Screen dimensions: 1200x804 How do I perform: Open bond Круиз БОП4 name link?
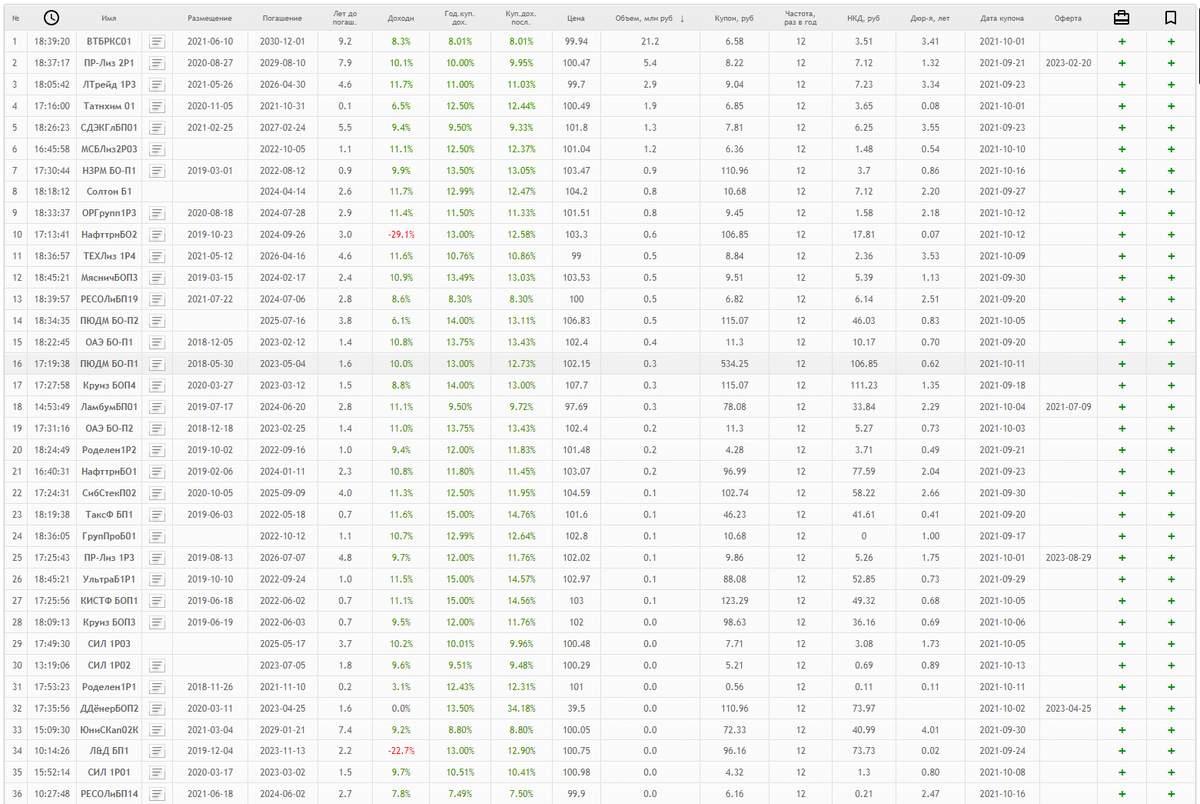(108, 385)
